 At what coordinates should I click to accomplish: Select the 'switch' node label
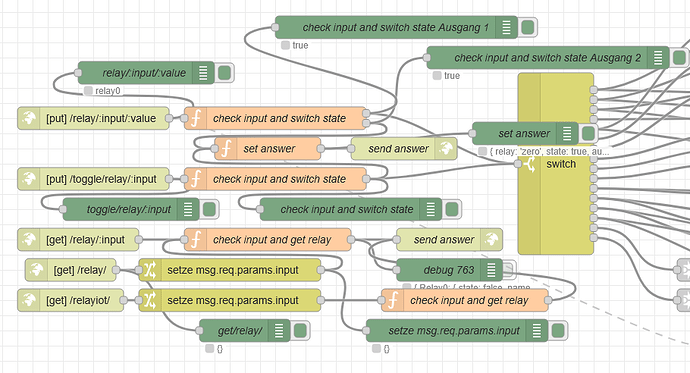pos(561,164)
